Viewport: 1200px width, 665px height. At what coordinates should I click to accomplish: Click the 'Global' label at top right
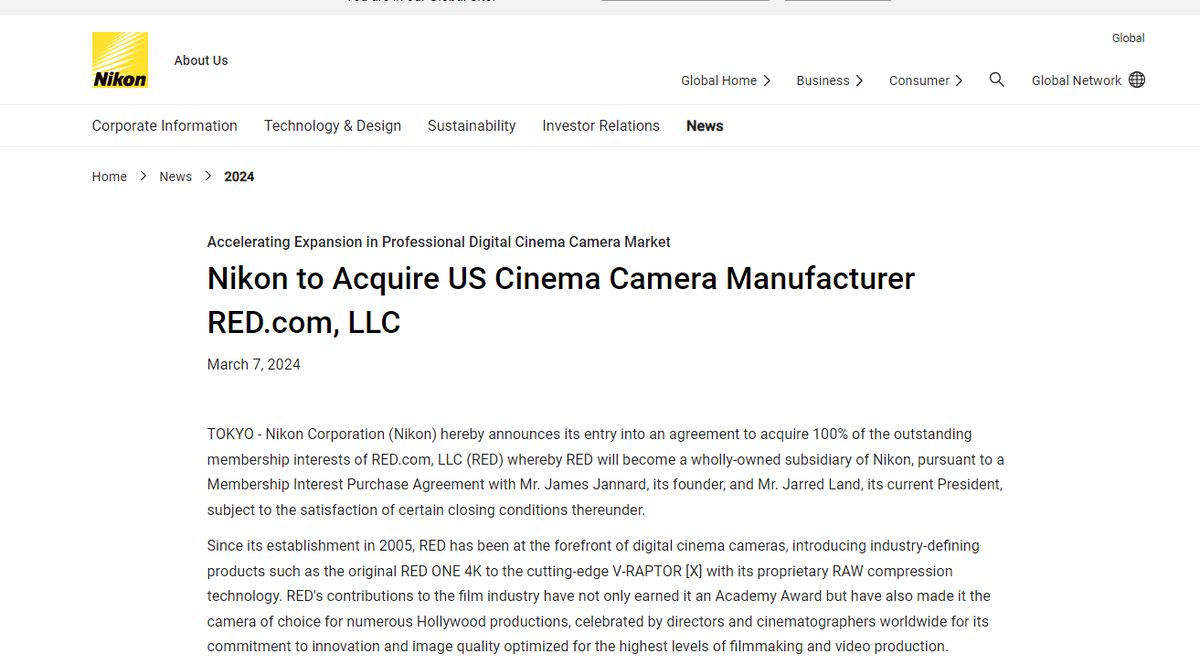[1128, 38]
